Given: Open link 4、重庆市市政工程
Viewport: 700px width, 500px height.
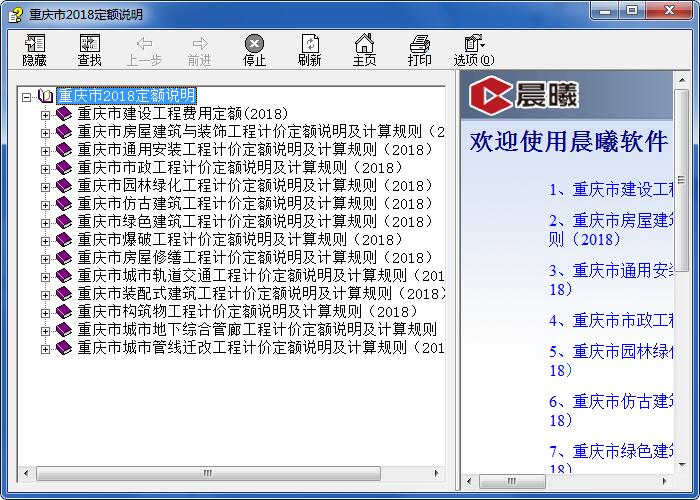Looking at the screenshot, I should coord(611,320).
